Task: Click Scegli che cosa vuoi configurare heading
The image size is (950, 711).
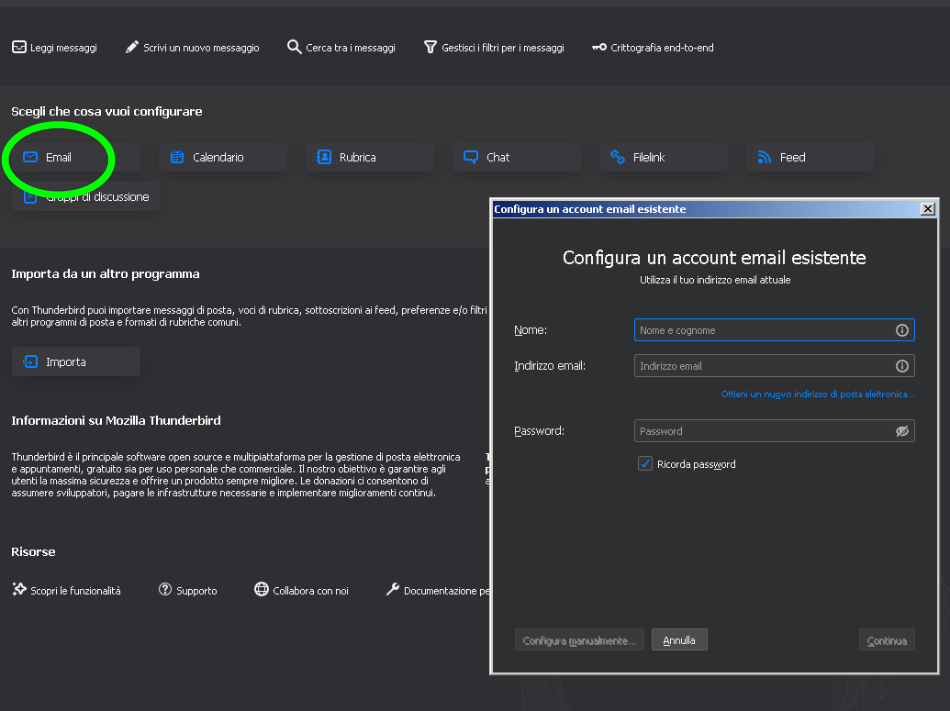Action: (x=107, y=111)
